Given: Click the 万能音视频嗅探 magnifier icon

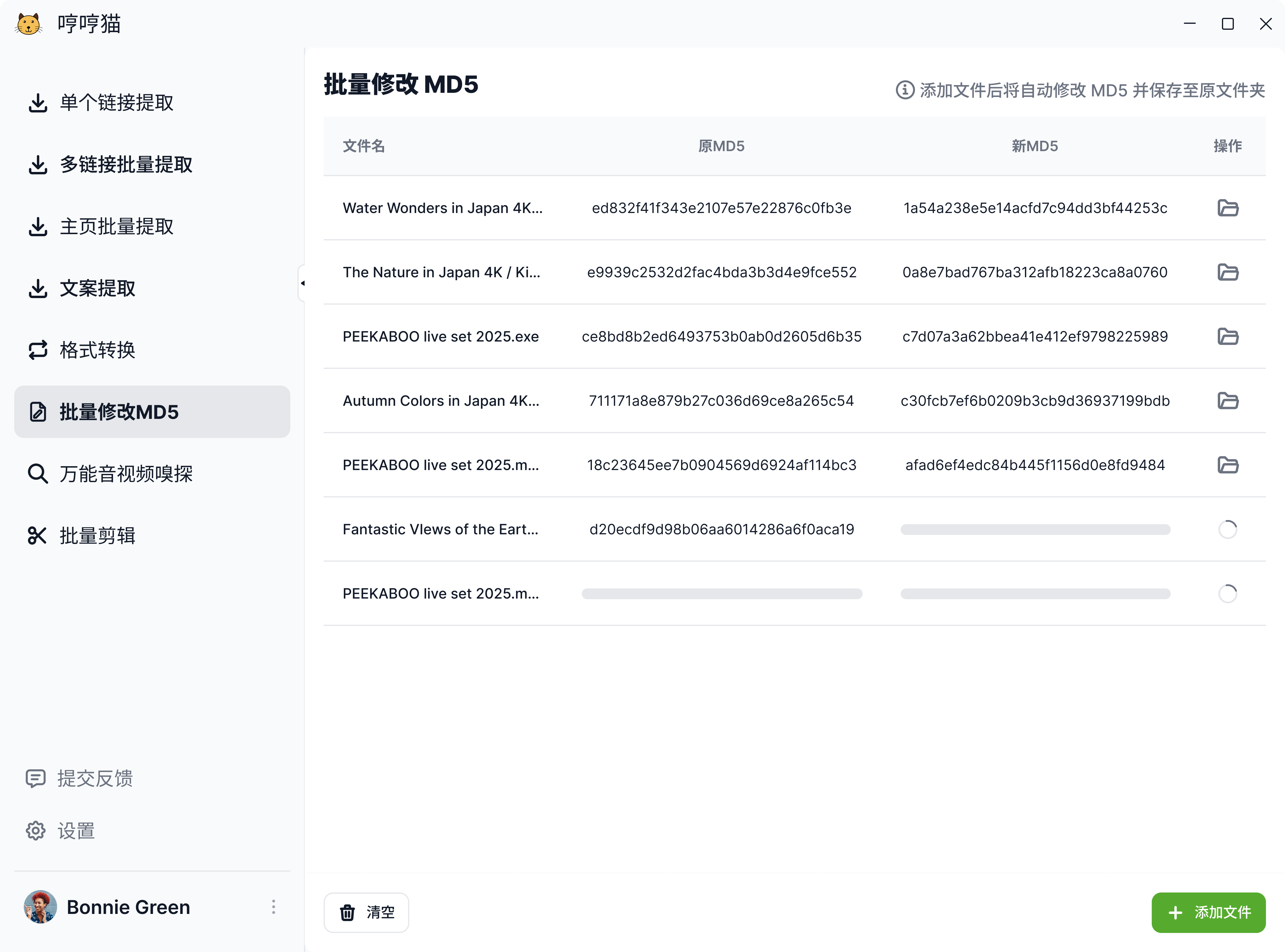Looking at the screenshot, I should pyautogui.click(x=37, y=473).
